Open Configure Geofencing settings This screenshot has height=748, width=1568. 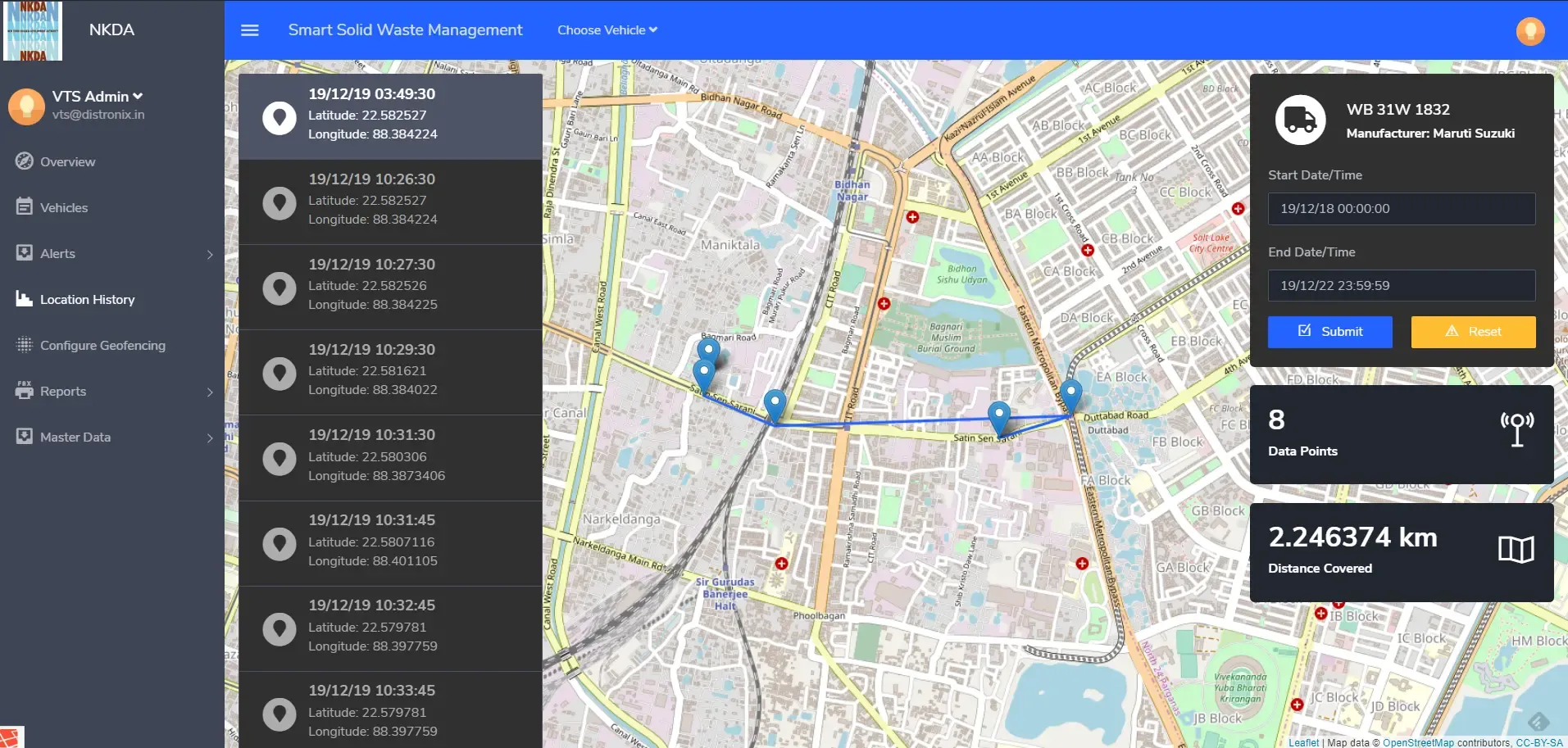(x=25, y=345)
